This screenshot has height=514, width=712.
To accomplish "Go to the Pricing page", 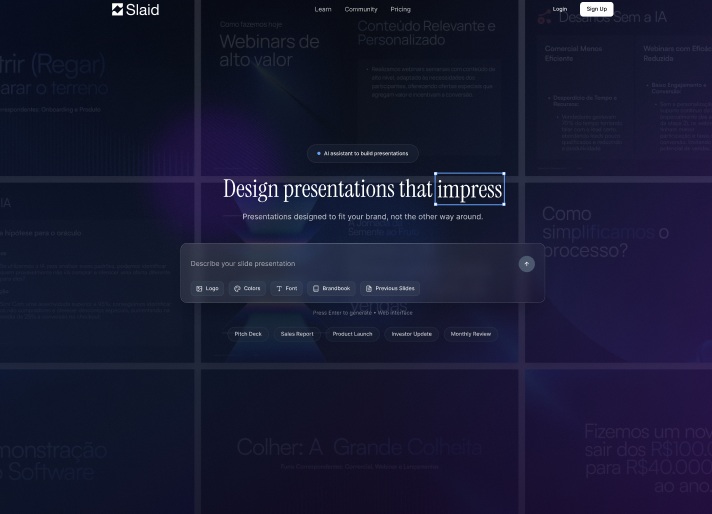I will 400,9.
